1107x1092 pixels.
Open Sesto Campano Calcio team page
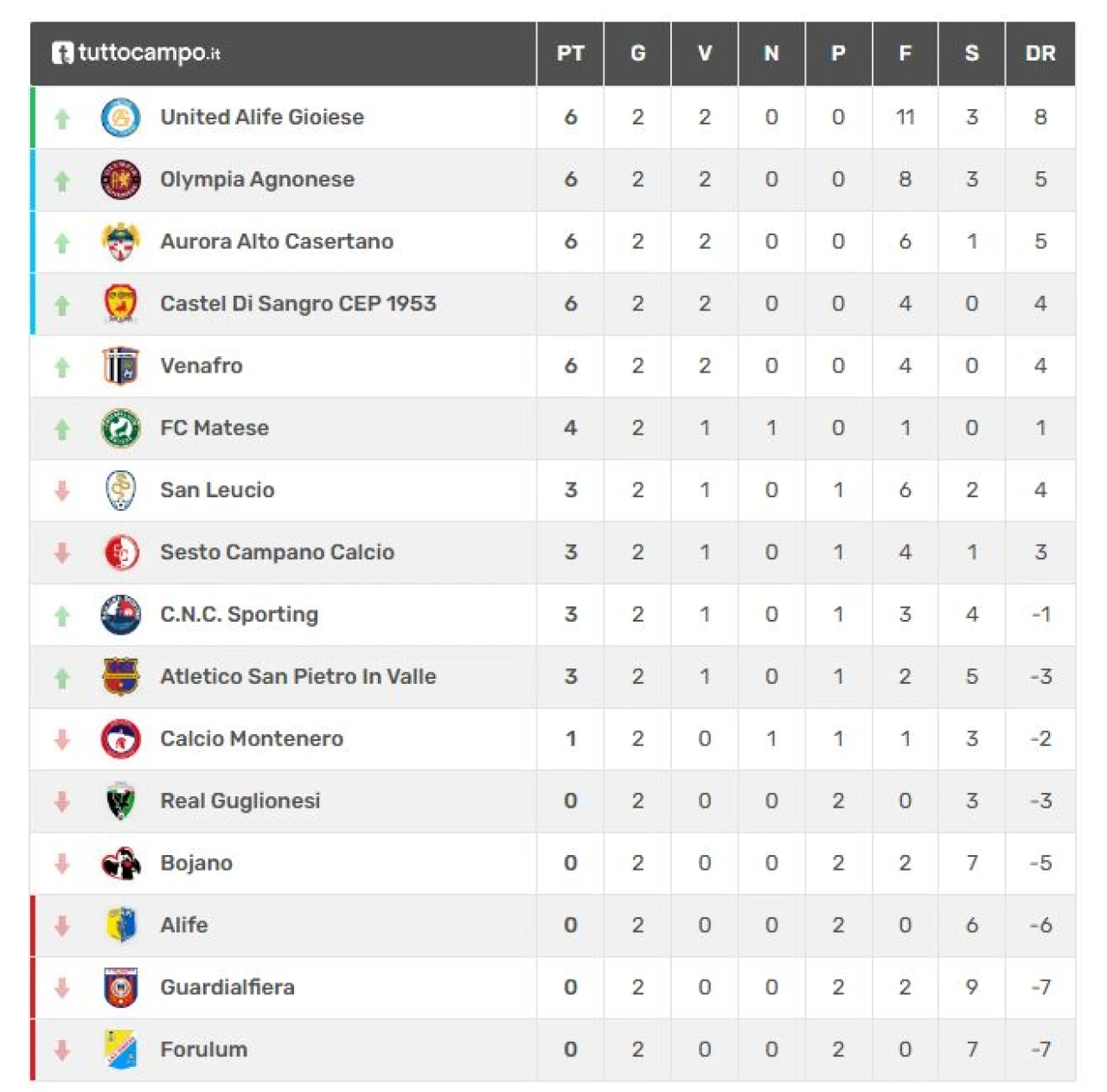[x=277, y=552]
